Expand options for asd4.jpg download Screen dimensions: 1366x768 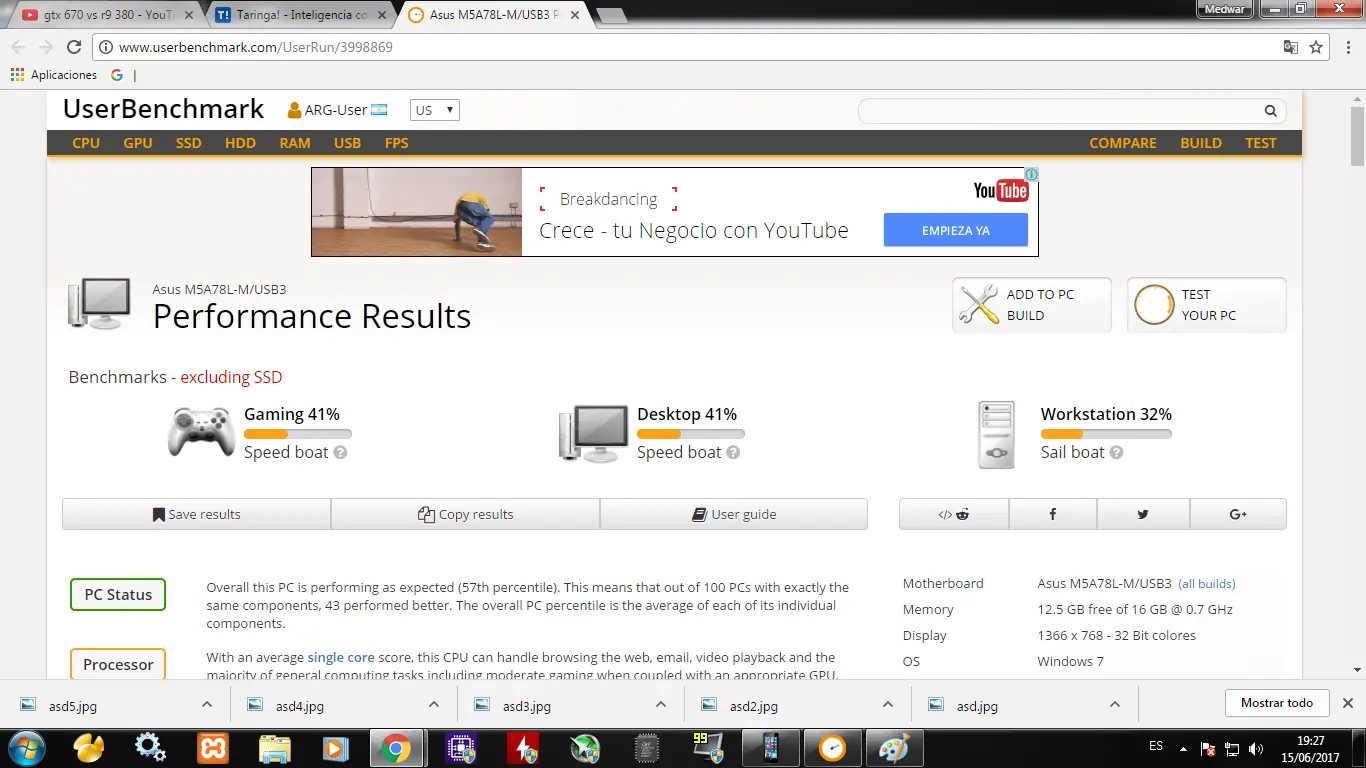point(434,704)
